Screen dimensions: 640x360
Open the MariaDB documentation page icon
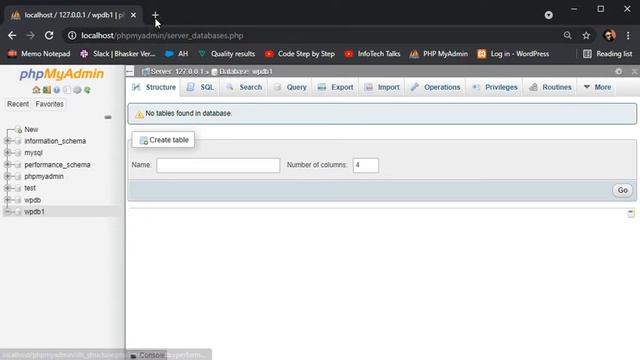(x=67, y=90)
